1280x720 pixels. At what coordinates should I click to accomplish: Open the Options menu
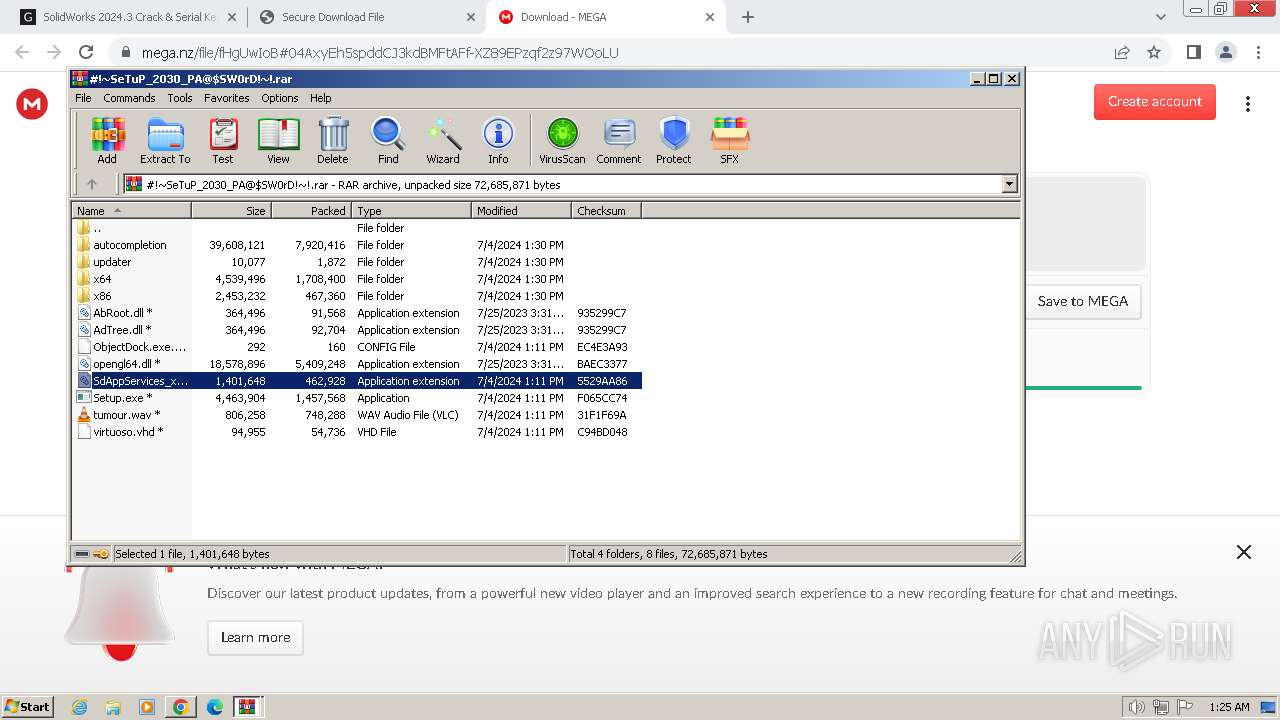click(280, 98)
